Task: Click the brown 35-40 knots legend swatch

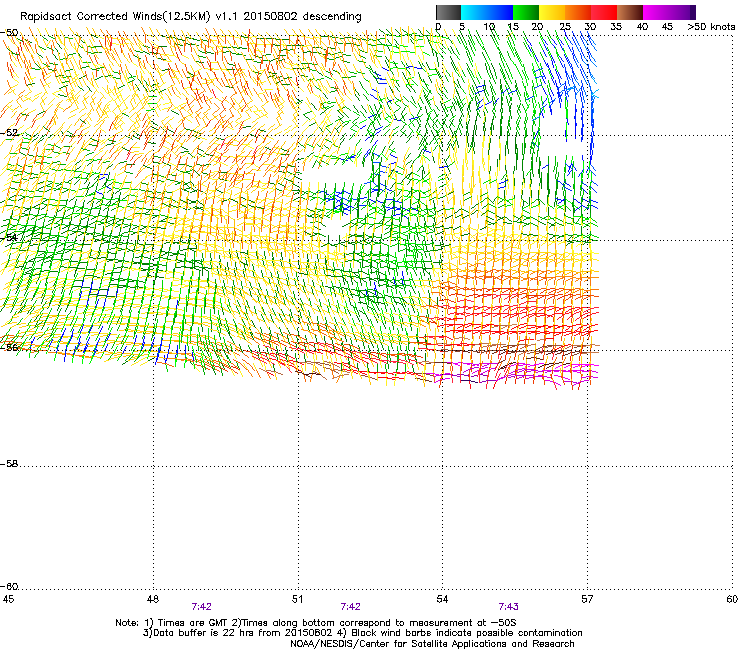Action: (x=630, y=12)
